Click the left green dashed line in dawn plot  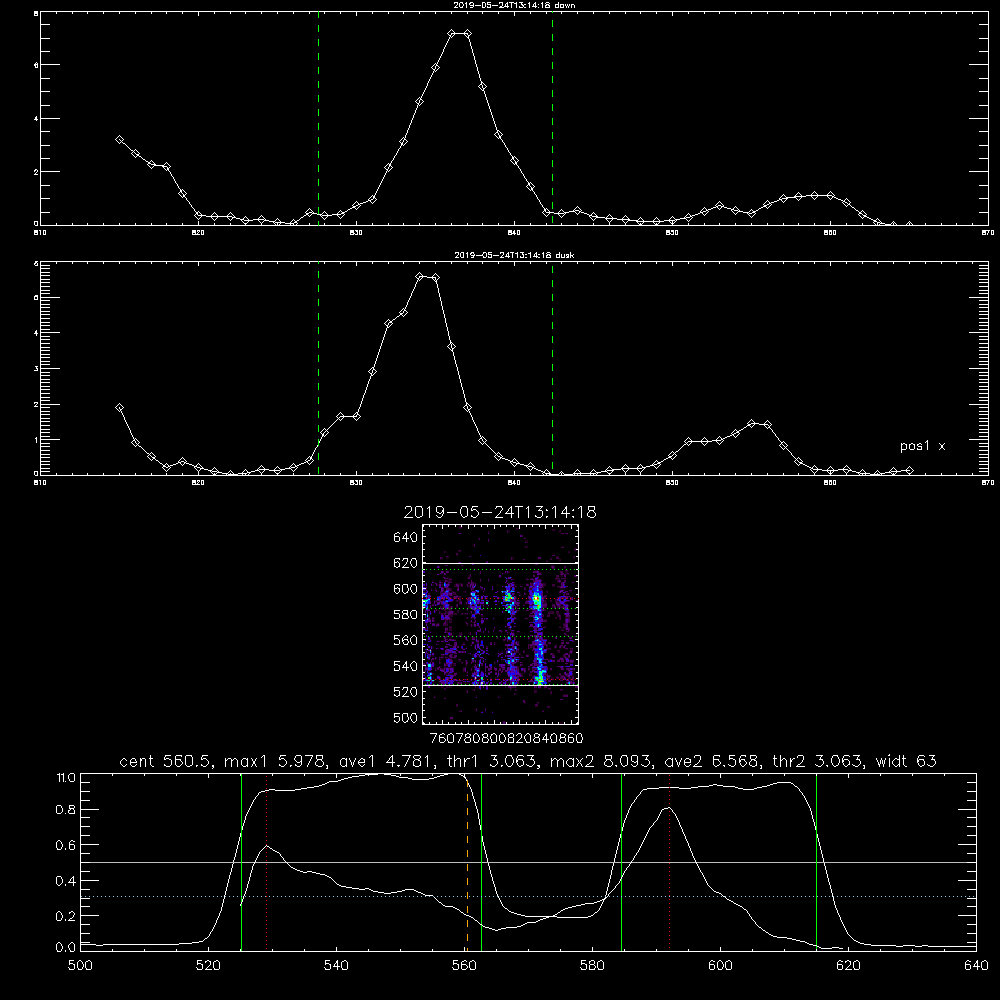click(x=318, y=121)
